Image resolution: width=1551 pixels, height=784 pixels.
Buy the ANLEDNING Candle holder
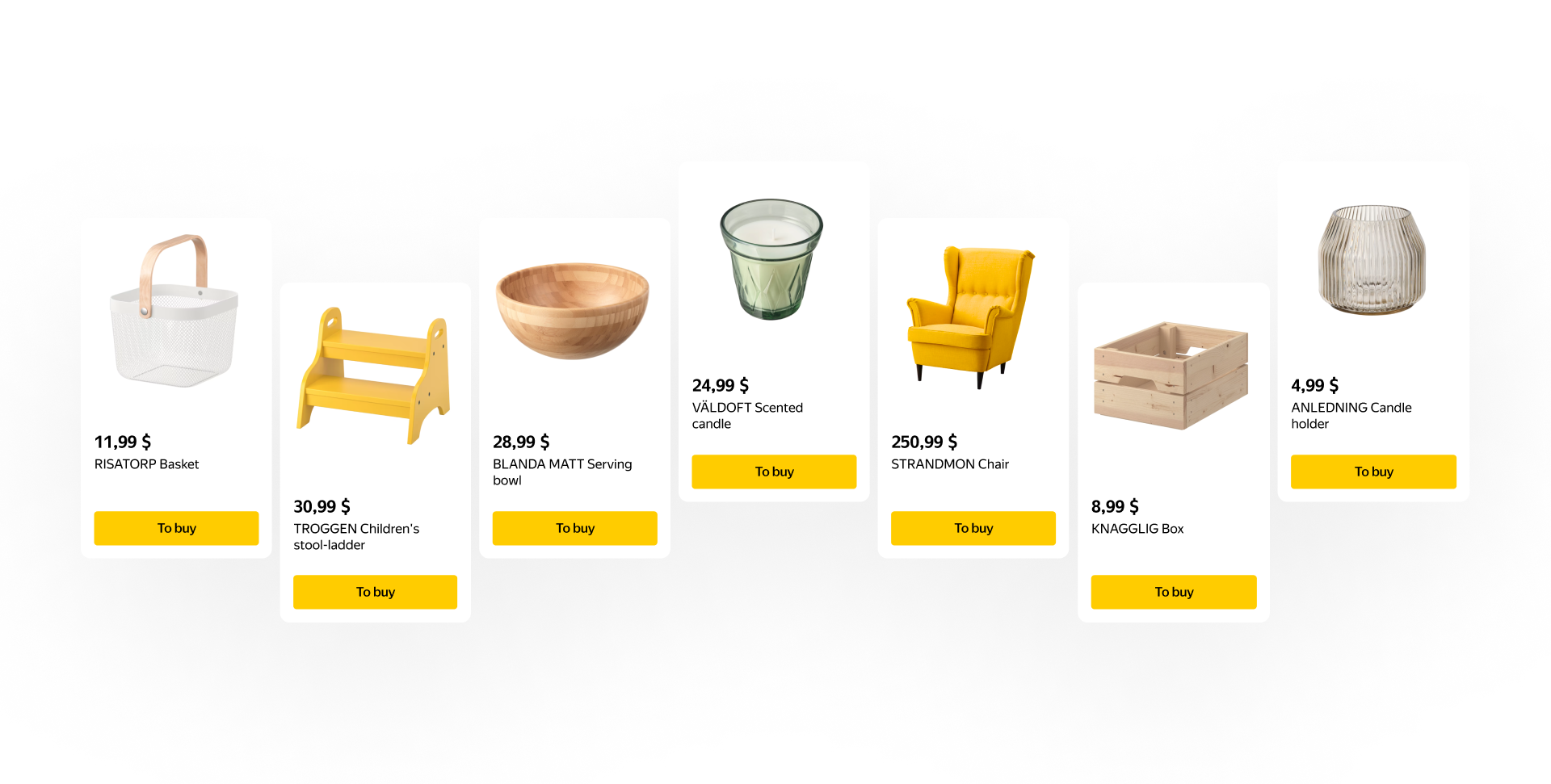click(1373, 472)
